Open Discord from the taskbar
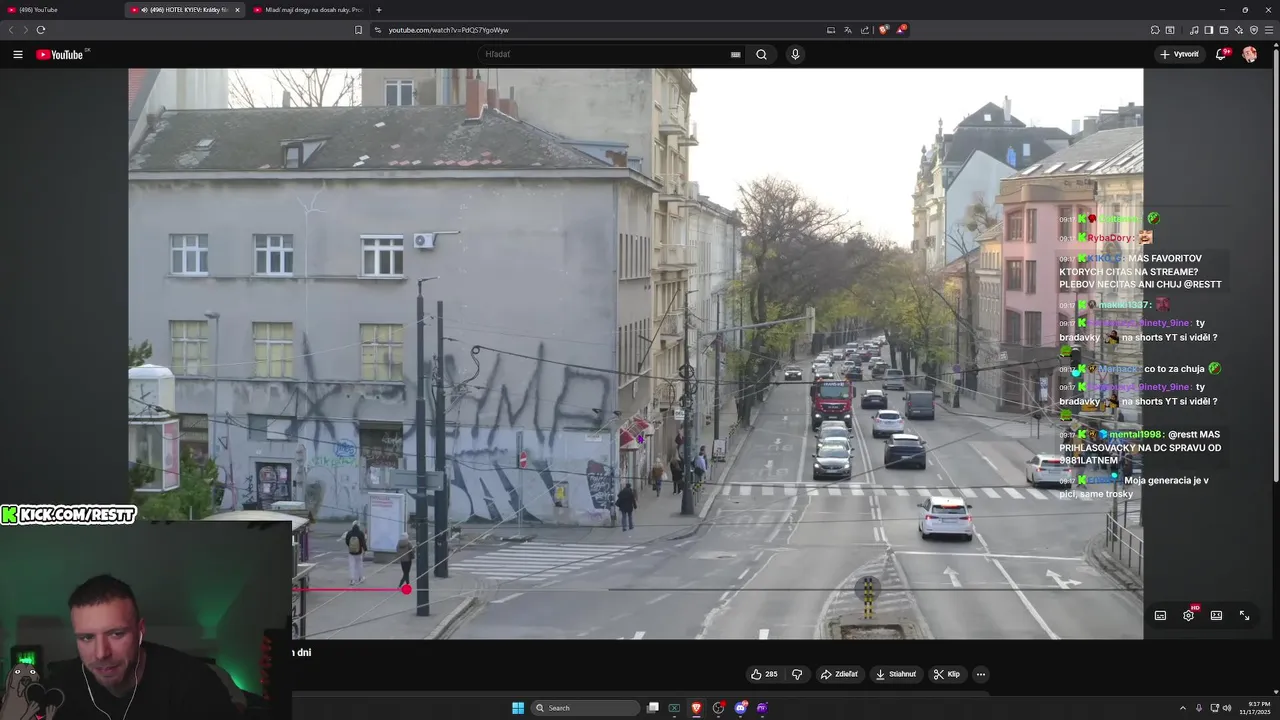 741,708
